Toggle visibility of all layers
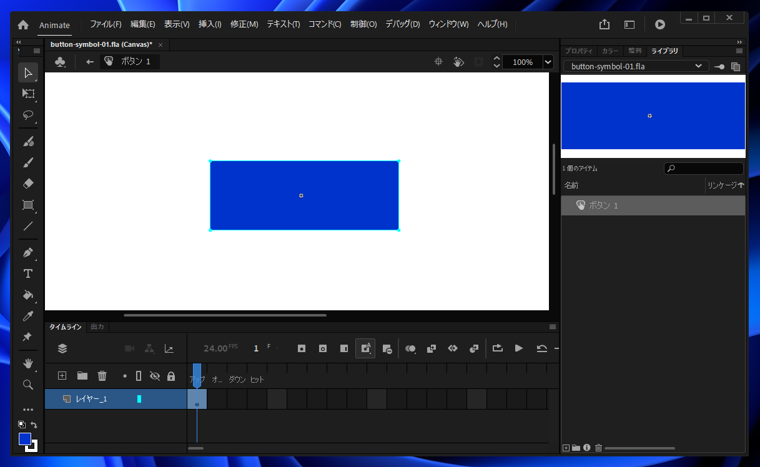The image size is (760, 467). pyautogui.click(x=155, y=376)
